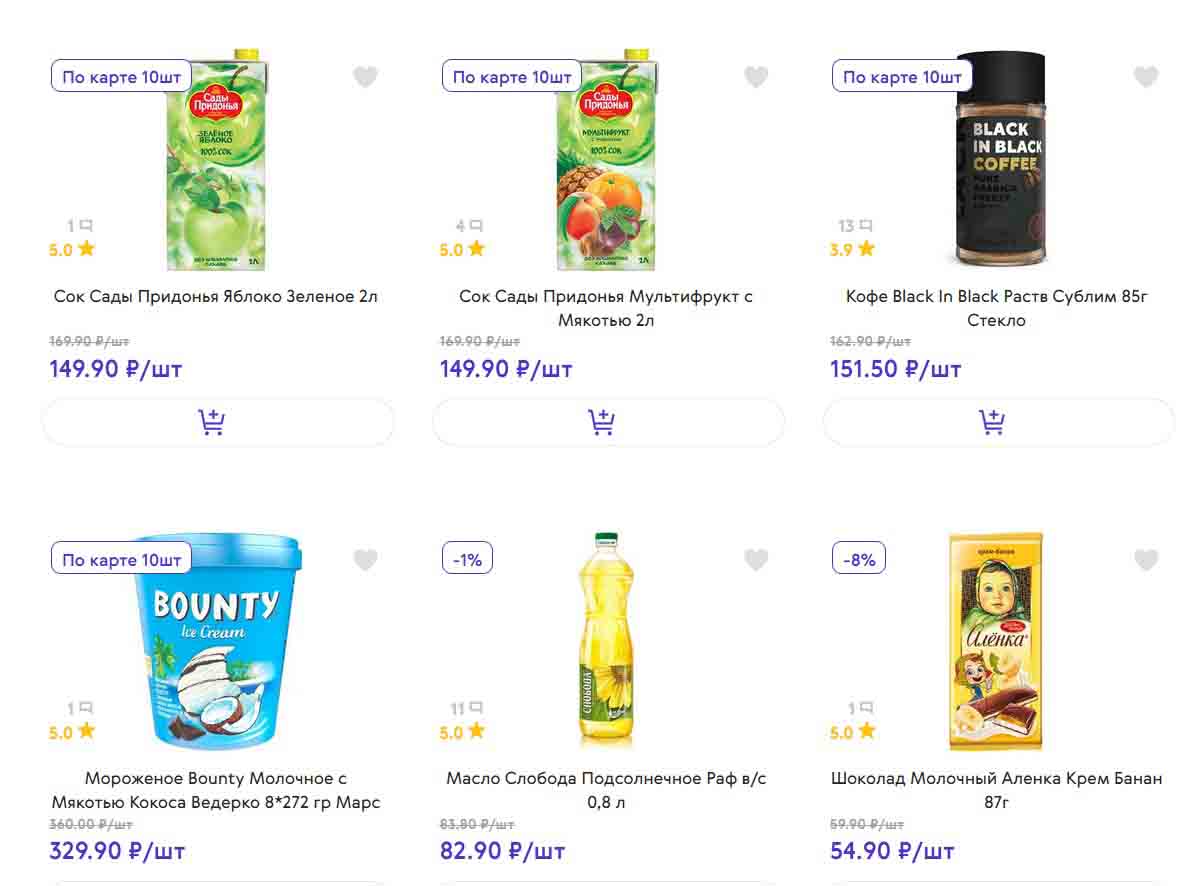
Task: Open Сок Сады Придонья Яблоко Зеленое title
Action: click(216, 297)
